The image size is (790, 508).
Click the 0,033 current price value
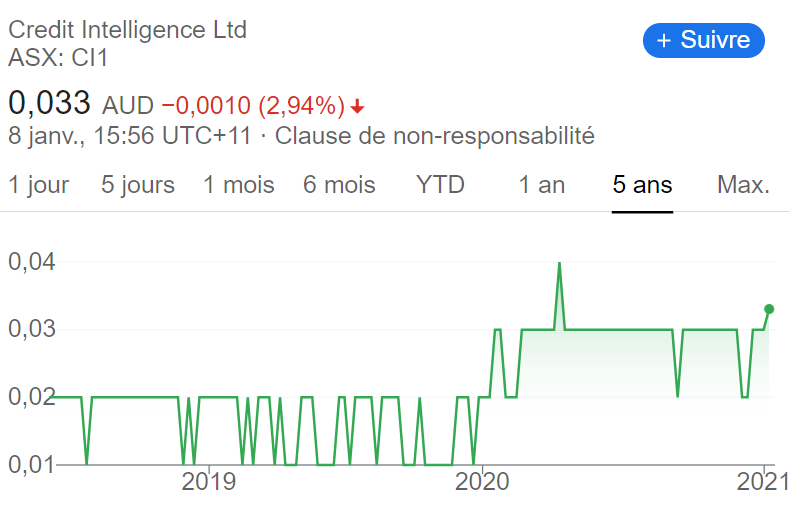click(49, 103)
